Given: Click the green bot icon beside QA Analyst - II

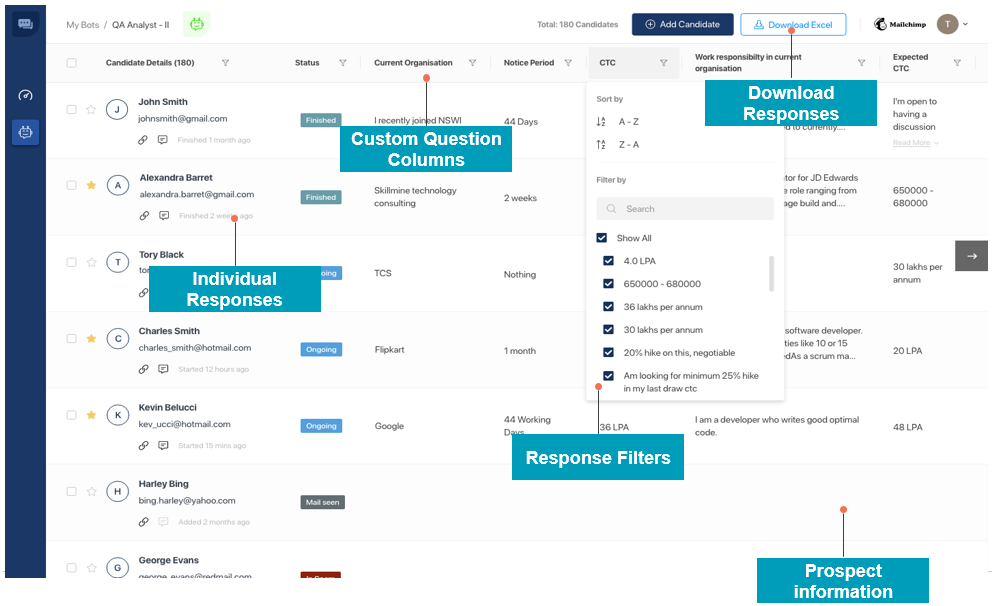Looking at the screenshot, I should point(197,24).
